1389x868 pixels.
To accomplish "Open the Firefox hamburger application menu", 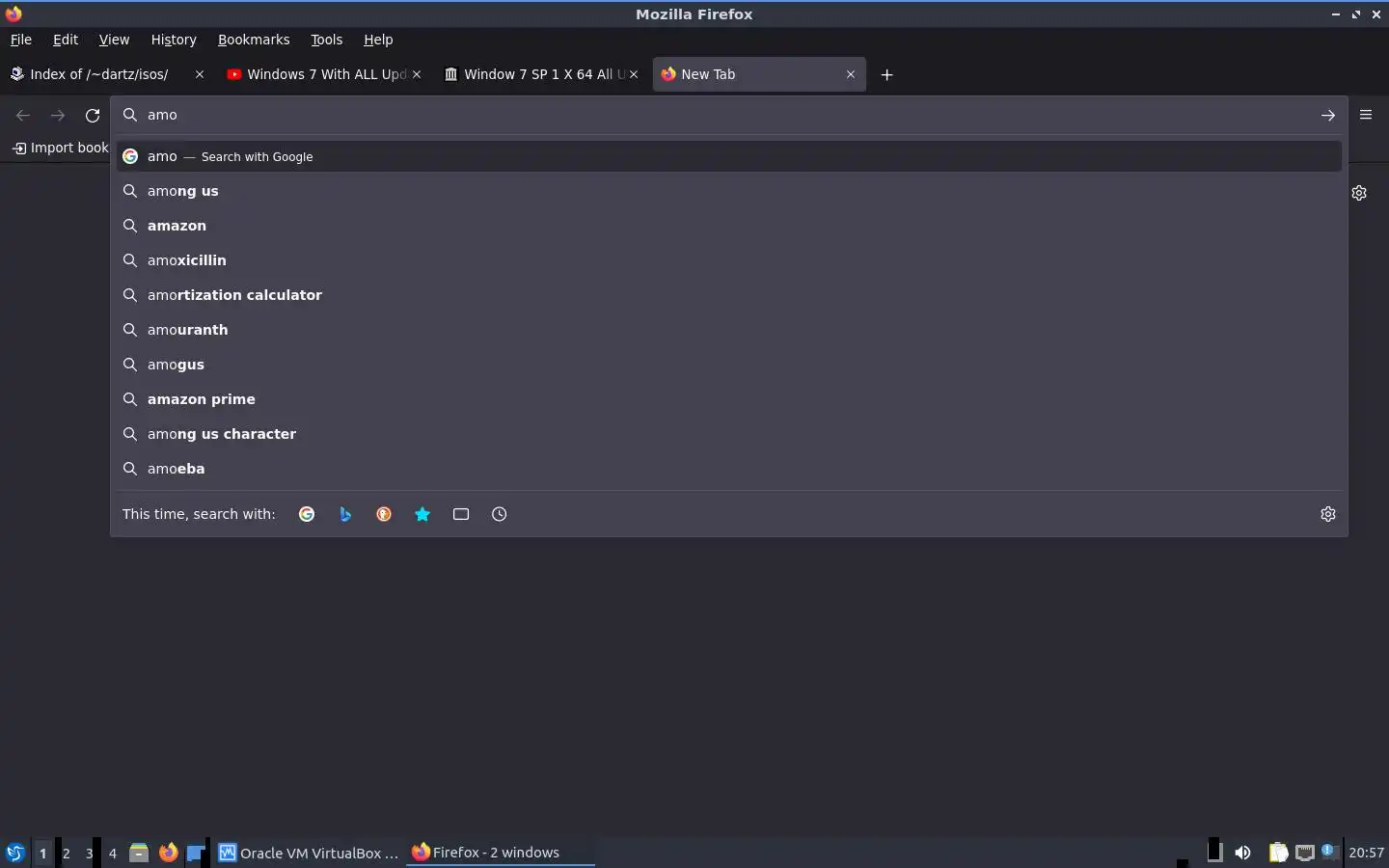I will tap(1366, 115).
